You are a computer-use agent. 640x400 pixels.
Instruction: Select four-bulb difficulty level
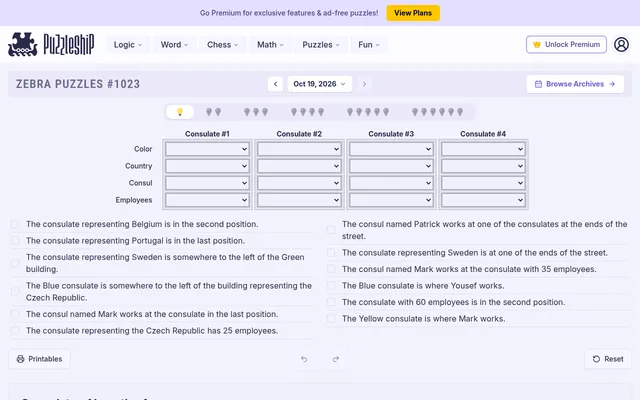click(307, 112)
